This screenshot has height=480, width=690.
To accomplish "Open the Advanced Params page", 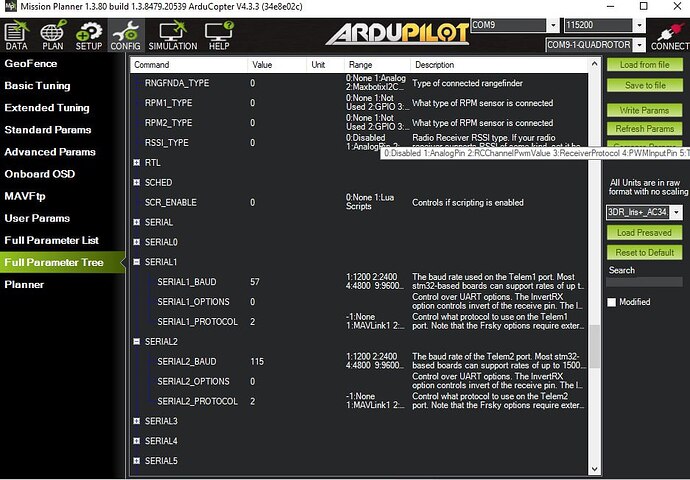I will tap(50, 152).
